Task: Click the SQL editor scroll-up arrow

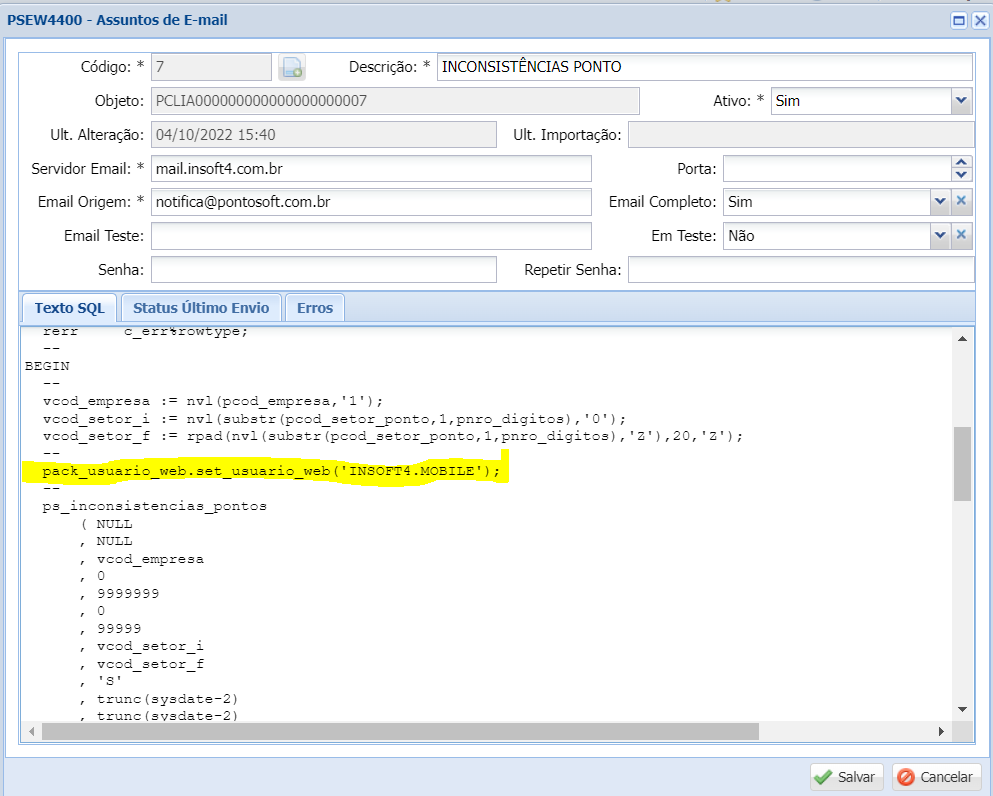Action: [962, 339]
